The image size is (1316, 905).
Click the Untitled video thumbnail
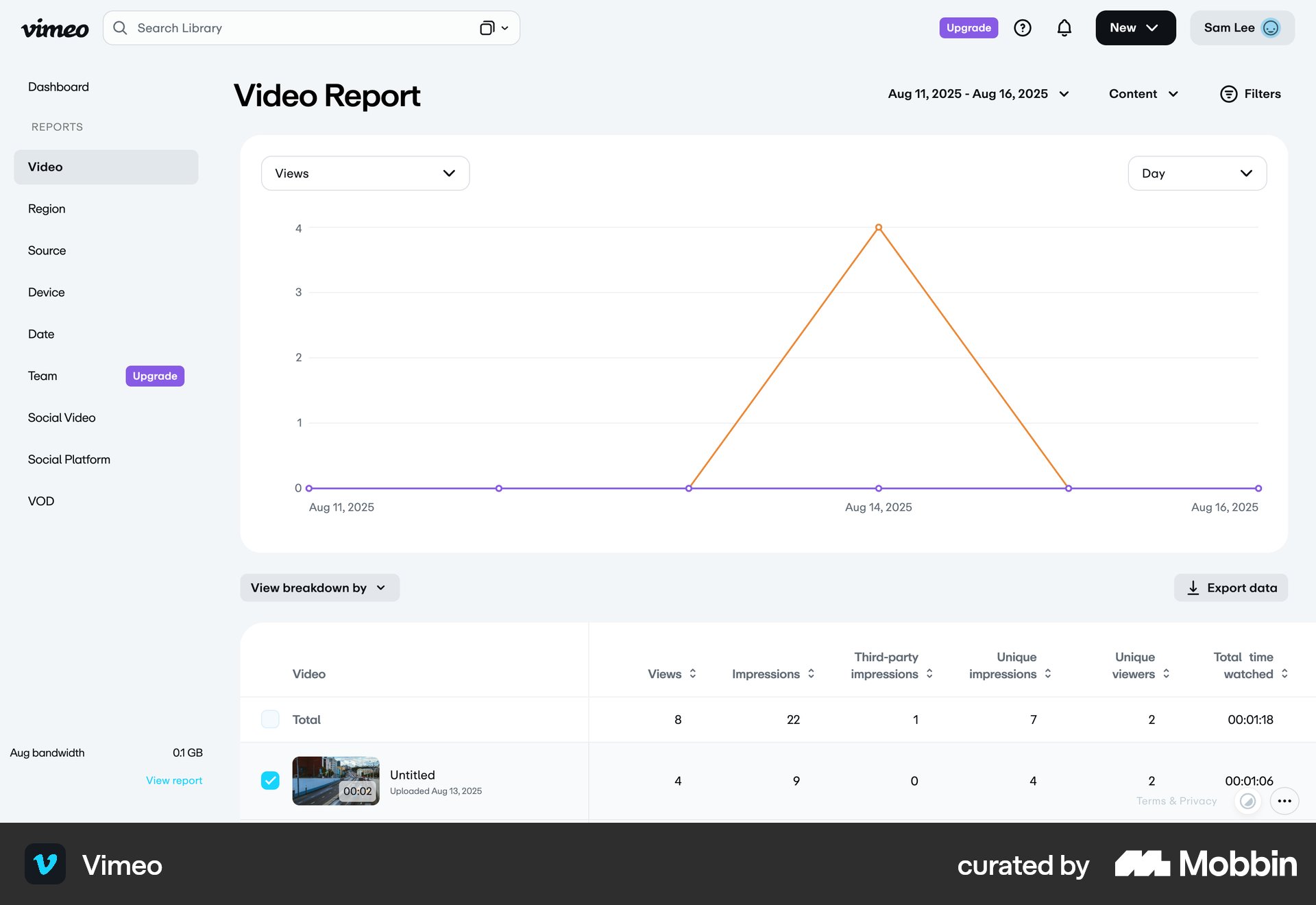click(336, 780)
